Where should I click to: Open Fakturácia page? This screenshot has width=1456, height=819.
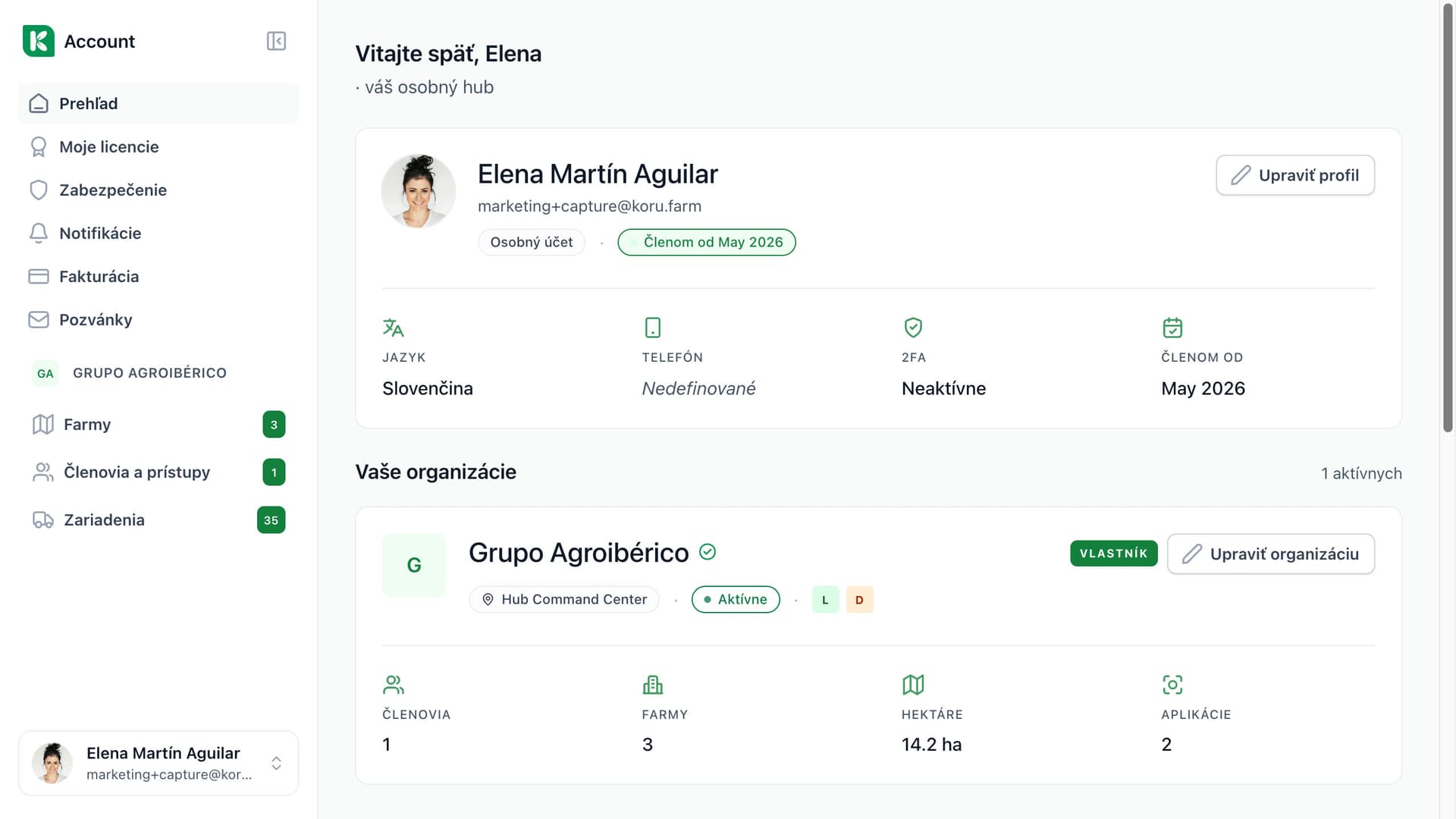click(158, 276)
